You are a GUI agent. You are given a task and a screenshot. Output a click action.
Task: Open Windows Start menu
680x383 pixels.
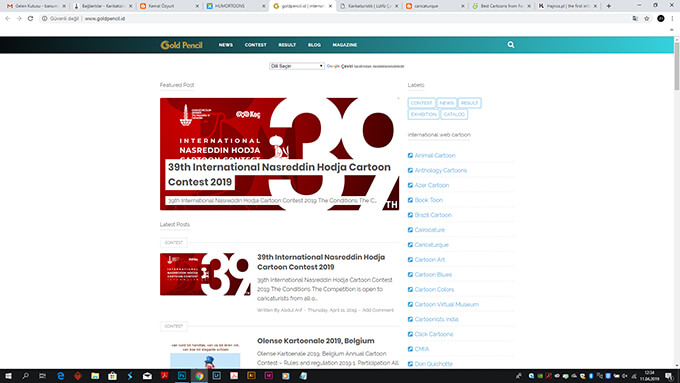pos(8,376)
